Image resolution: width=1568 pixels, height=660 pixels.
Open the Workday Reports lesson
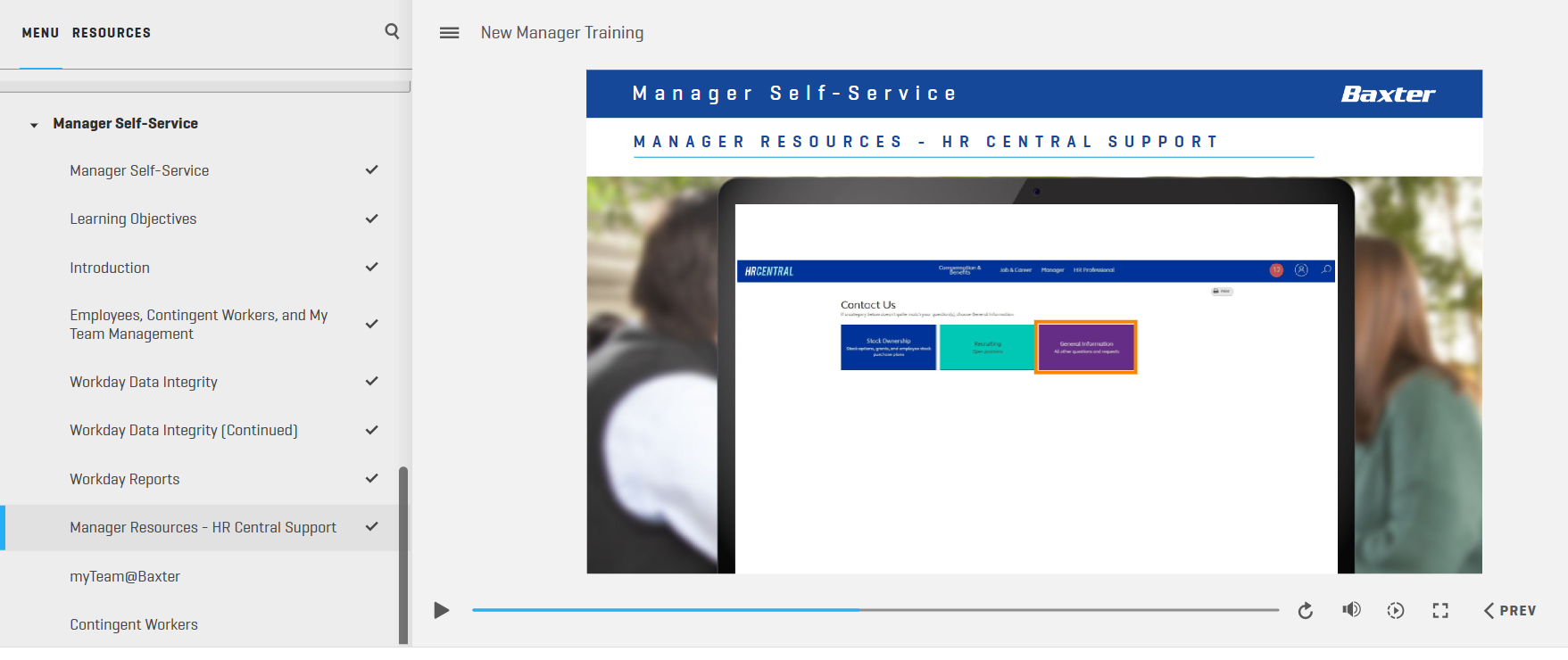[204, 479]
